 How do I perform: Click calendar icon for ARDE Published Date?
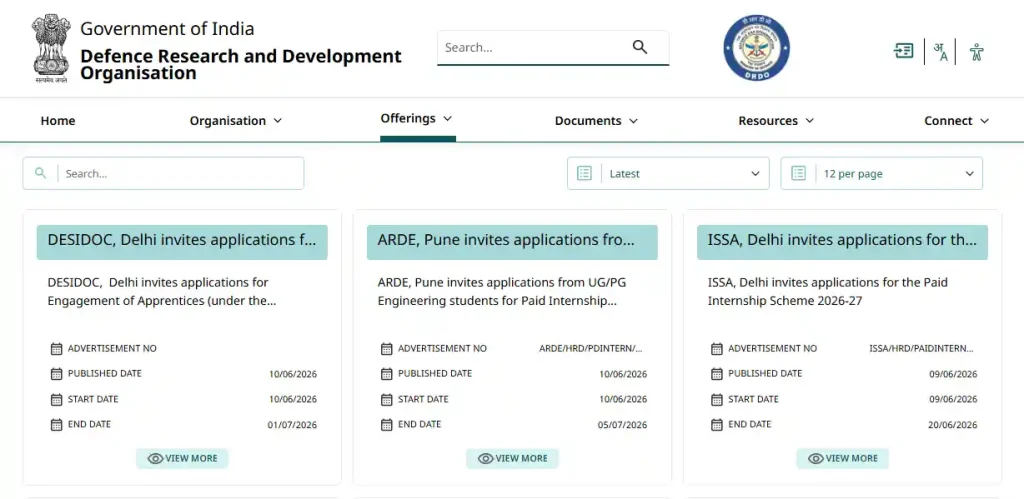click(x=387, y=374)
